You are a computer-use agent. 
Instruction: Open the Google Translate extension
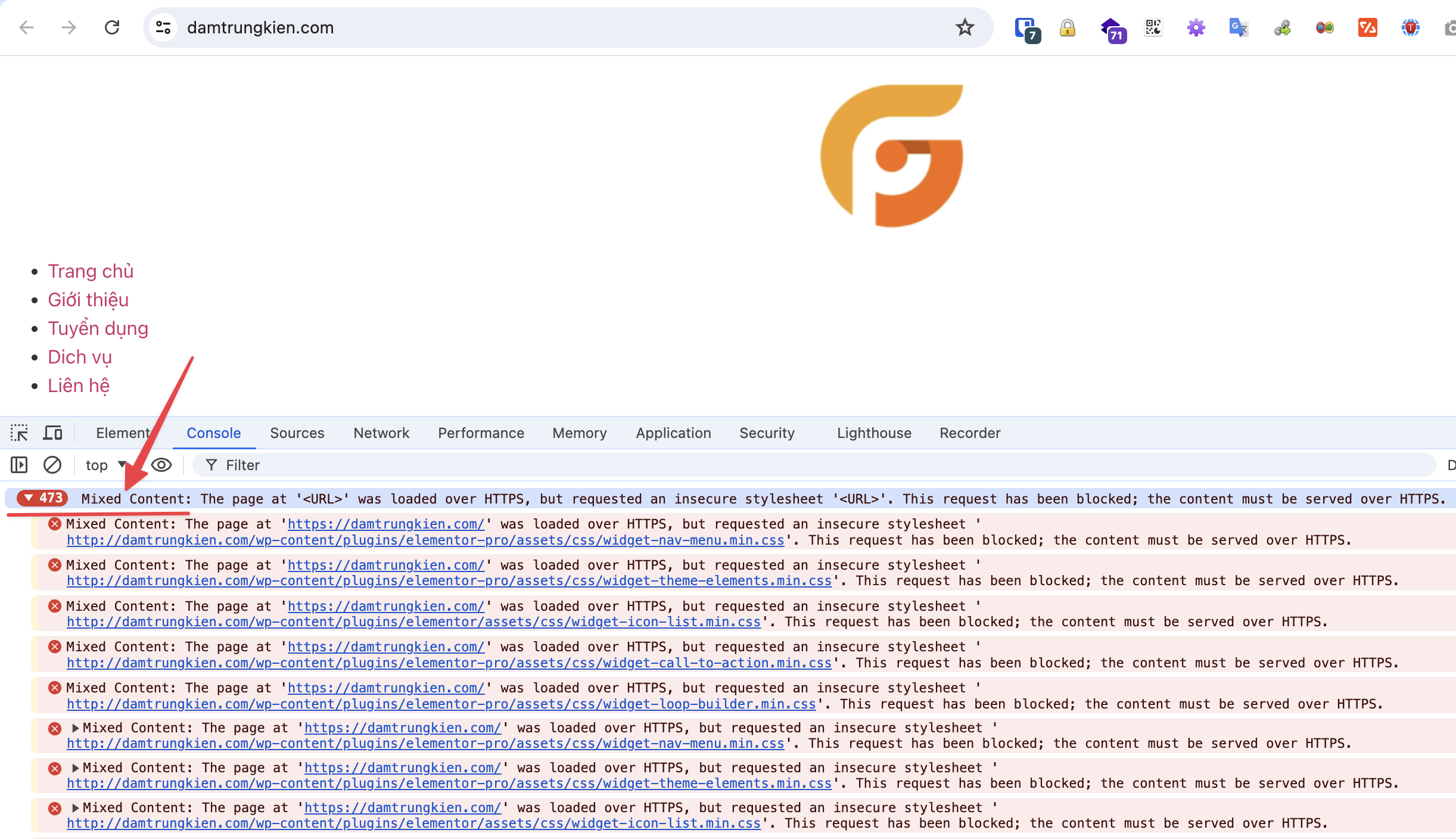click(1239, 27)
